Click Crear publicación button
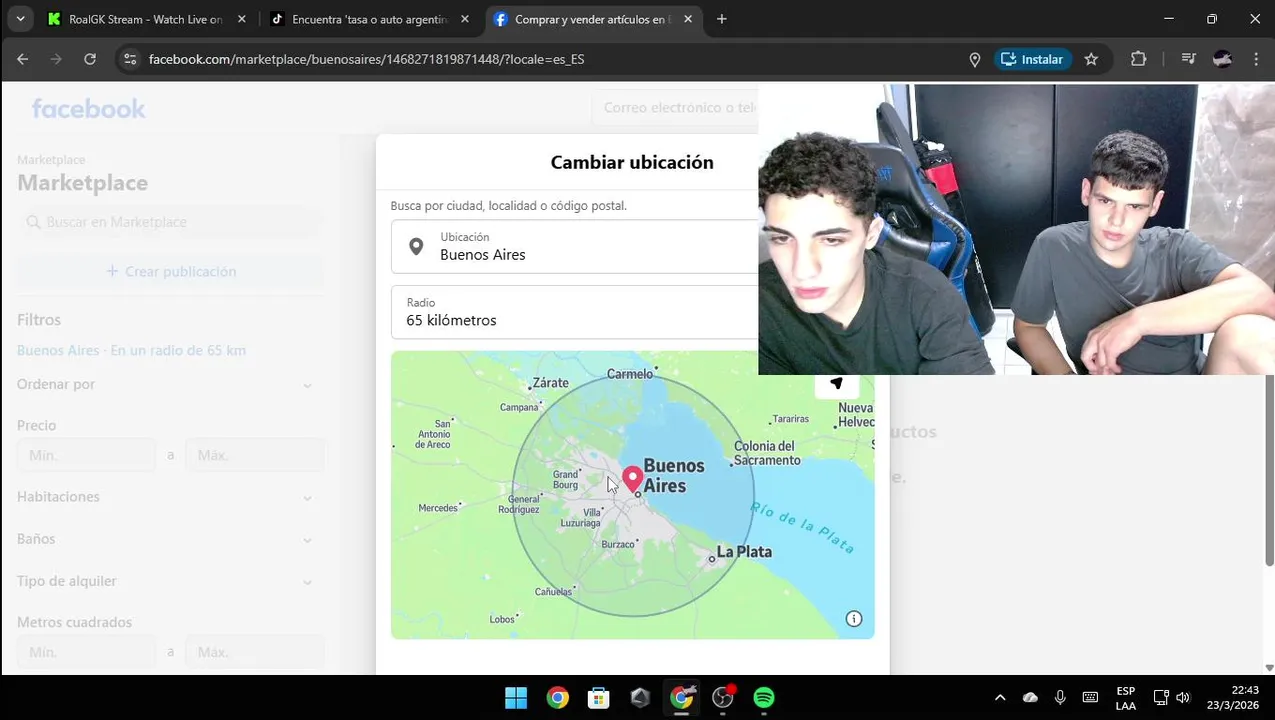 click(x=171, y=271)
